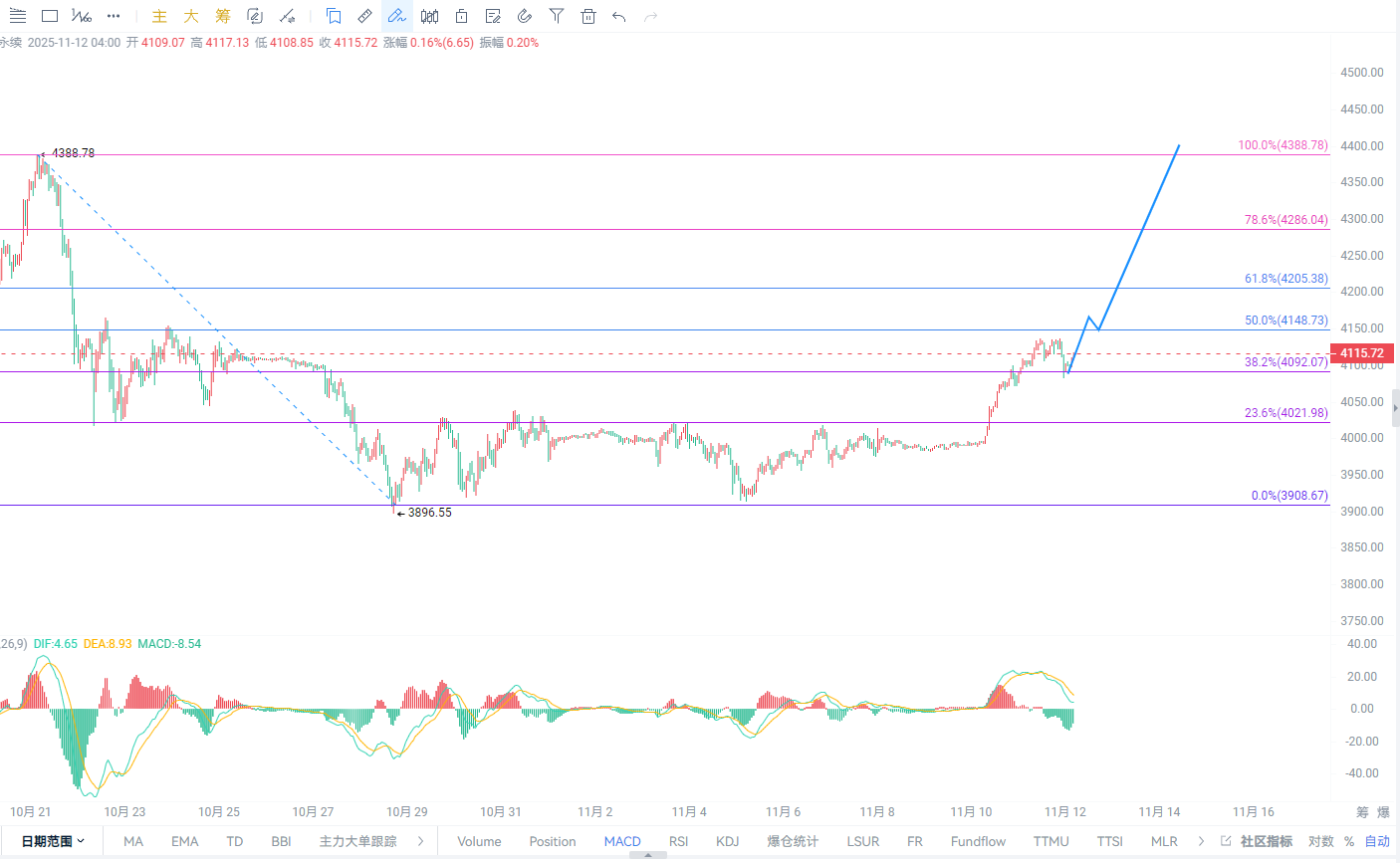Open the three-dots more options menu
The width and height of the screenshot is (1400, 863).
pyautogui.click(x=114, y=16)
